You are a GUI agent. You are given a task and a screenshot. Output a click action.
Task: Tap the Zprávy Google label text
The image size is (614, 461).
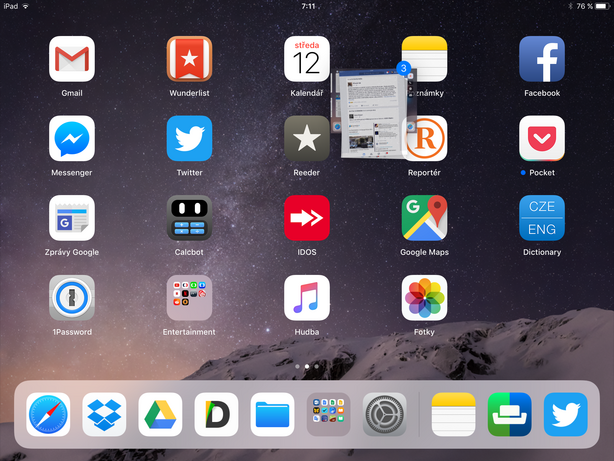(72, 252)
